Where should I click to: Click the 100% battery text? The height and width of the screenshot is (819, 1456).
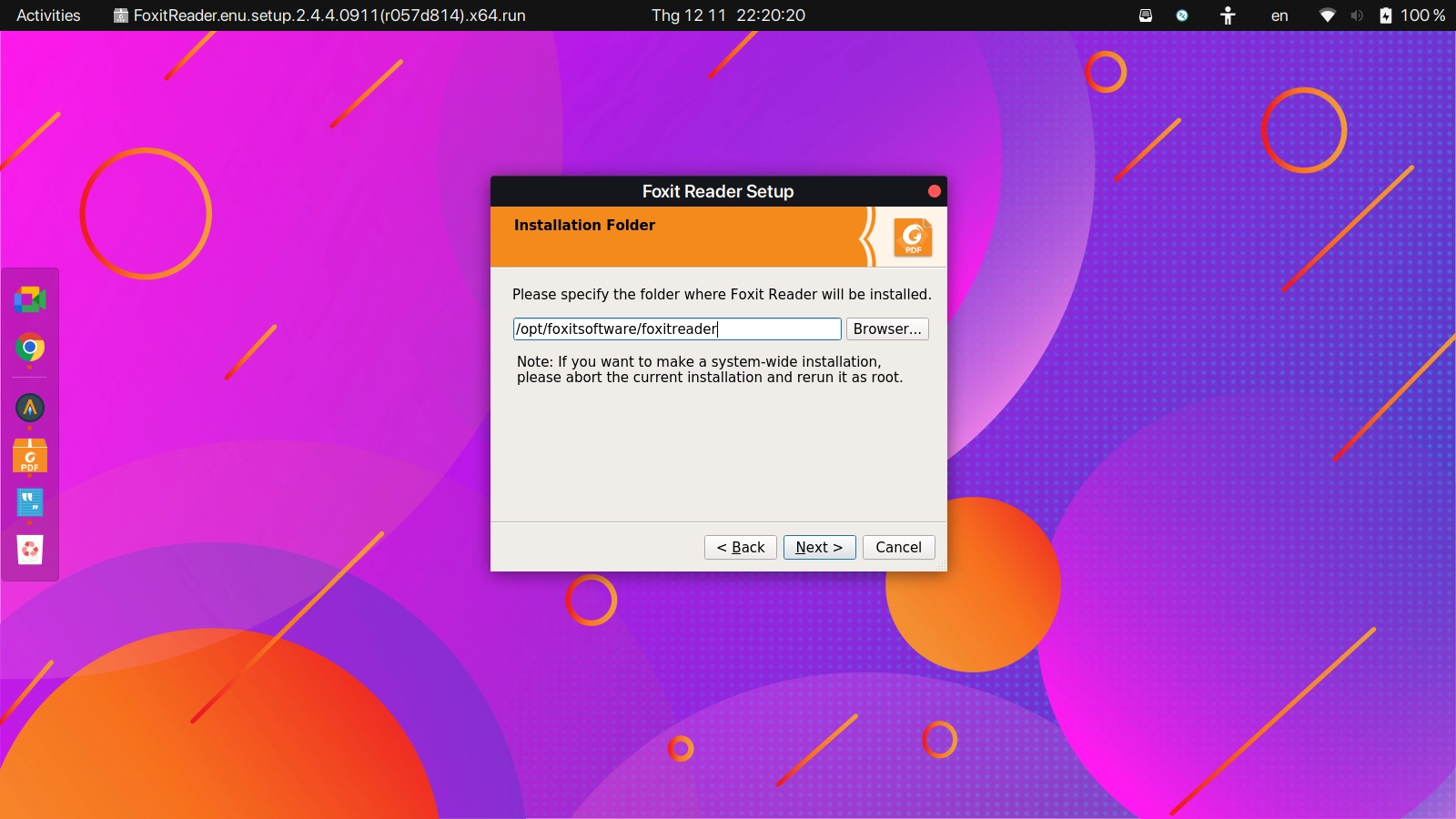click(1423, 15)
